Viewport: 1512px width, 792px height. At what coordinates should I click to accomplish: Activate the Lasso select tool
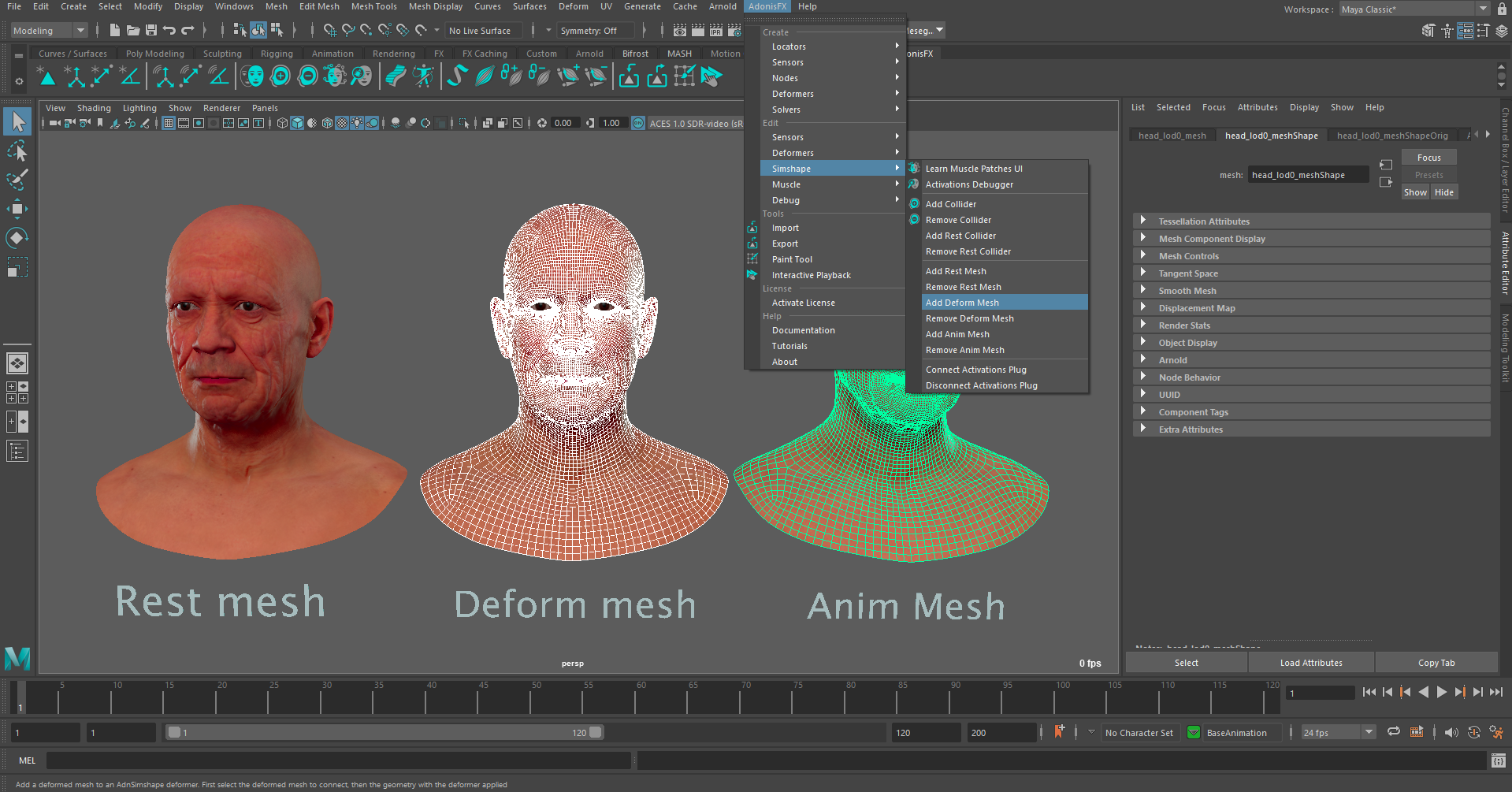click(x=17, y=151)
